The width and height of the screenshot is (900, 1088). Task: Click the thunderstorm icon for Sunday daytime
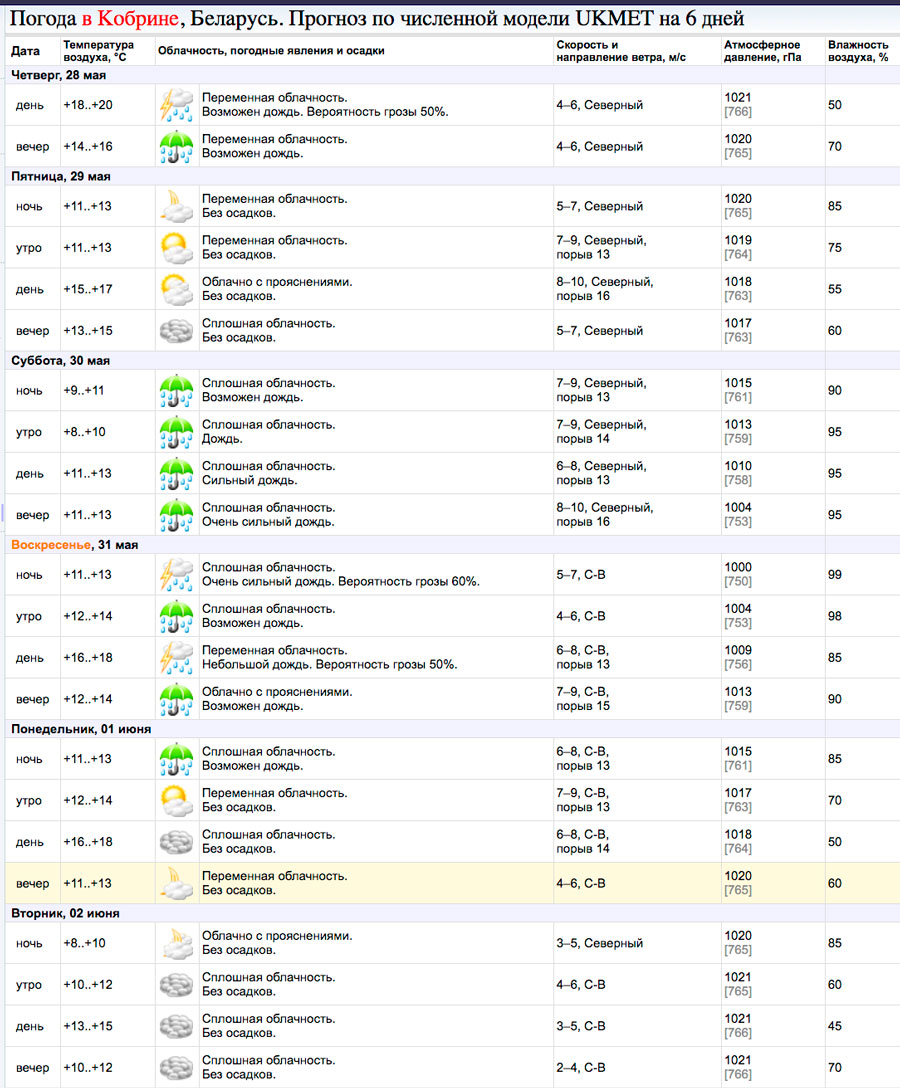coord(177,658)
